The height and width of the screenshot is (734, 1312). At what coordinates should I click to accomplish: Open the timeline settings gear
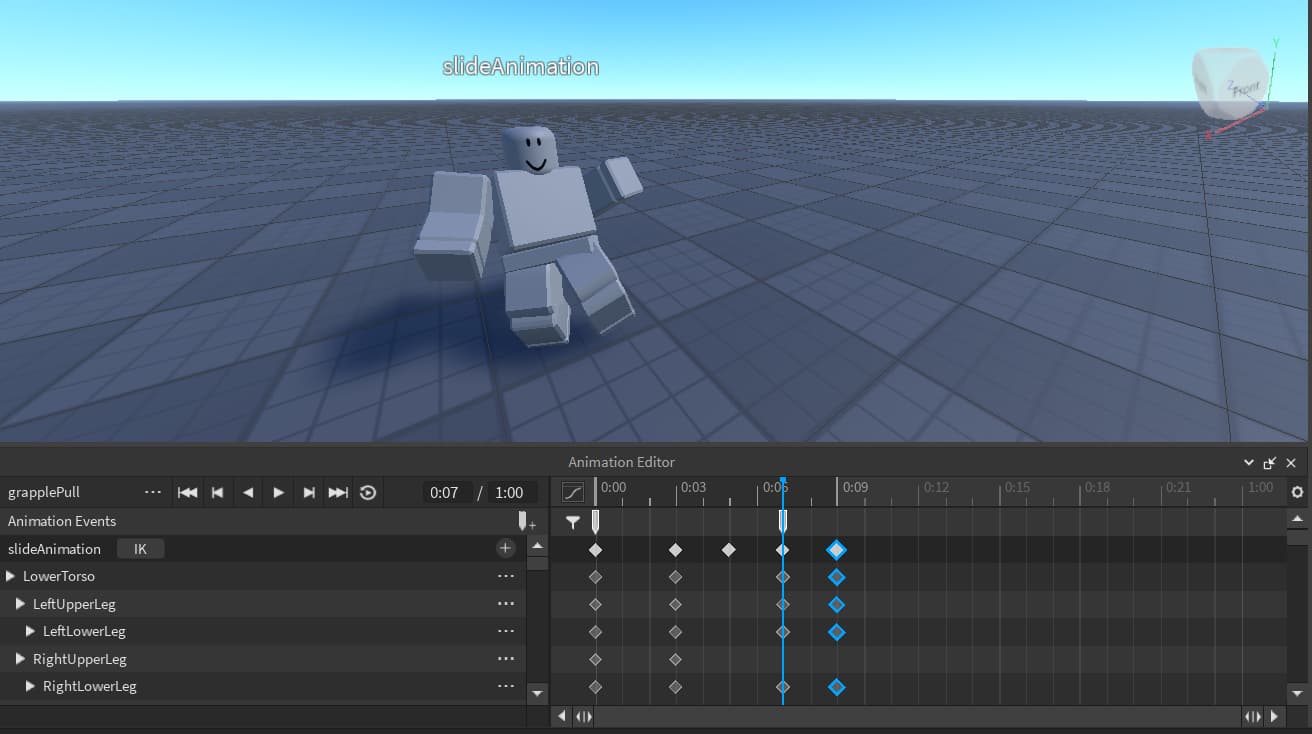1297,492
